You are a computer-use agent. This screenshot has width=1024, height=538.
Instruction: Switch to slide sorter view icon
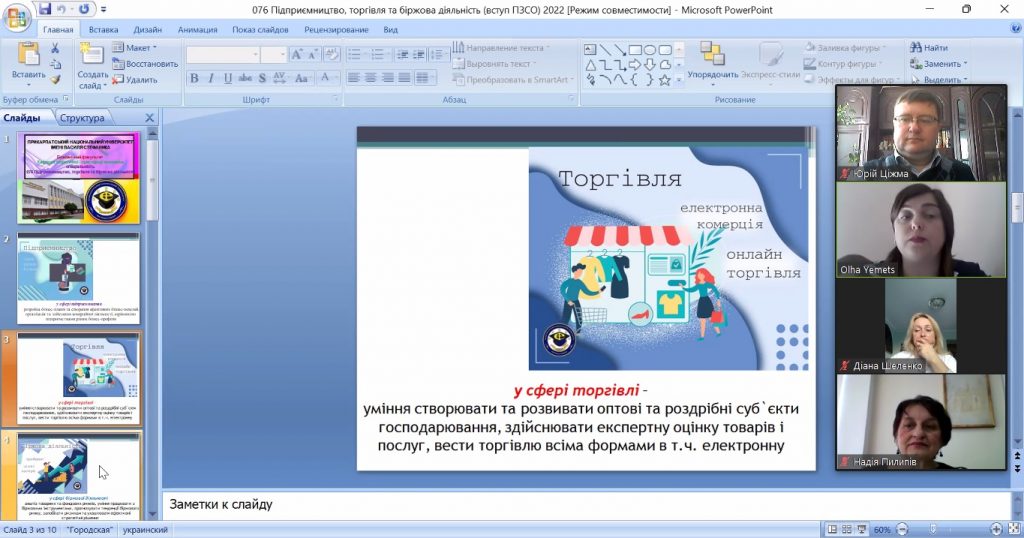coord(846,530)
